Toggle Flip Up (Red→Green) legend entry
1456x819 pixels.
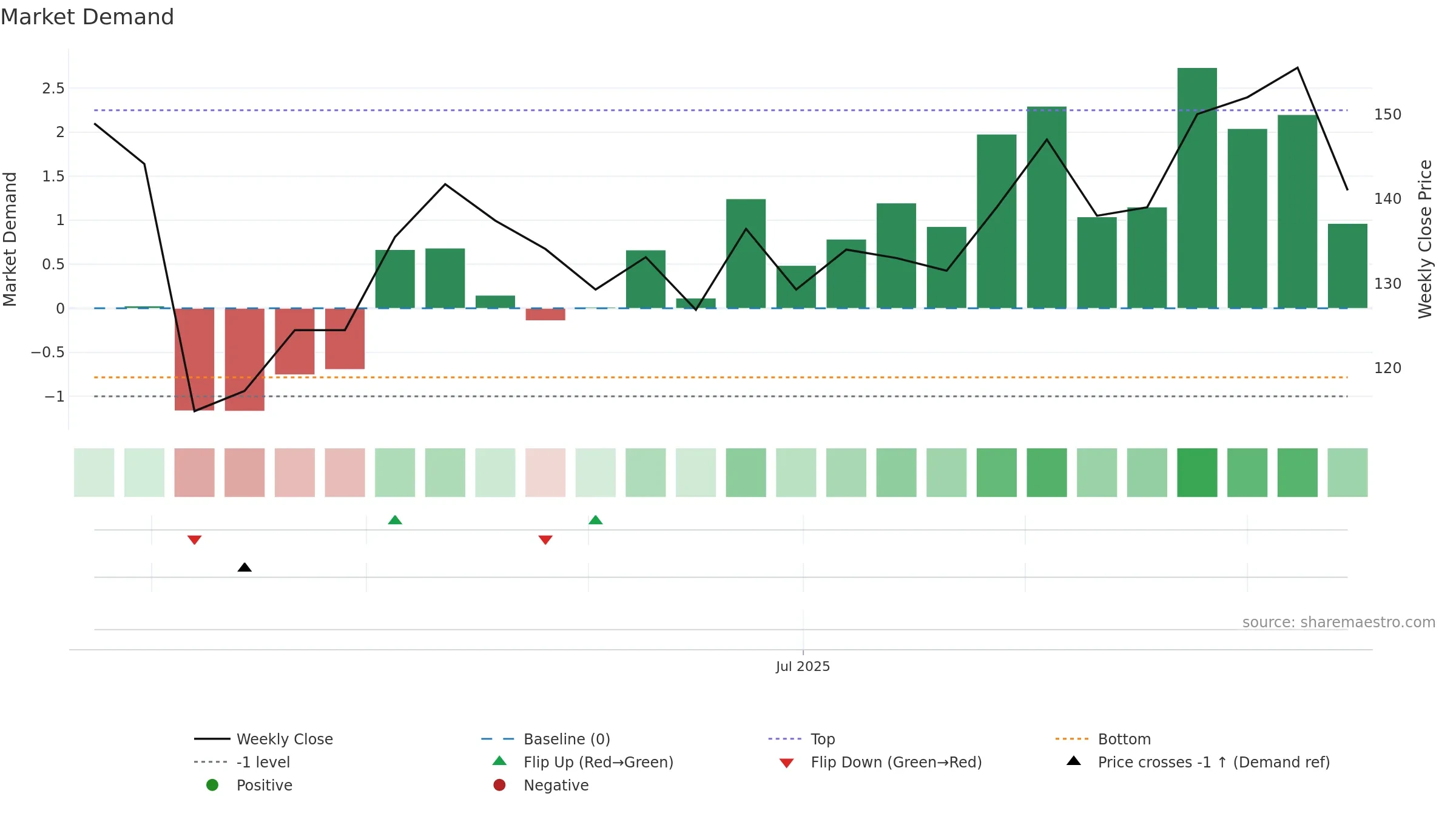[583, 762]
